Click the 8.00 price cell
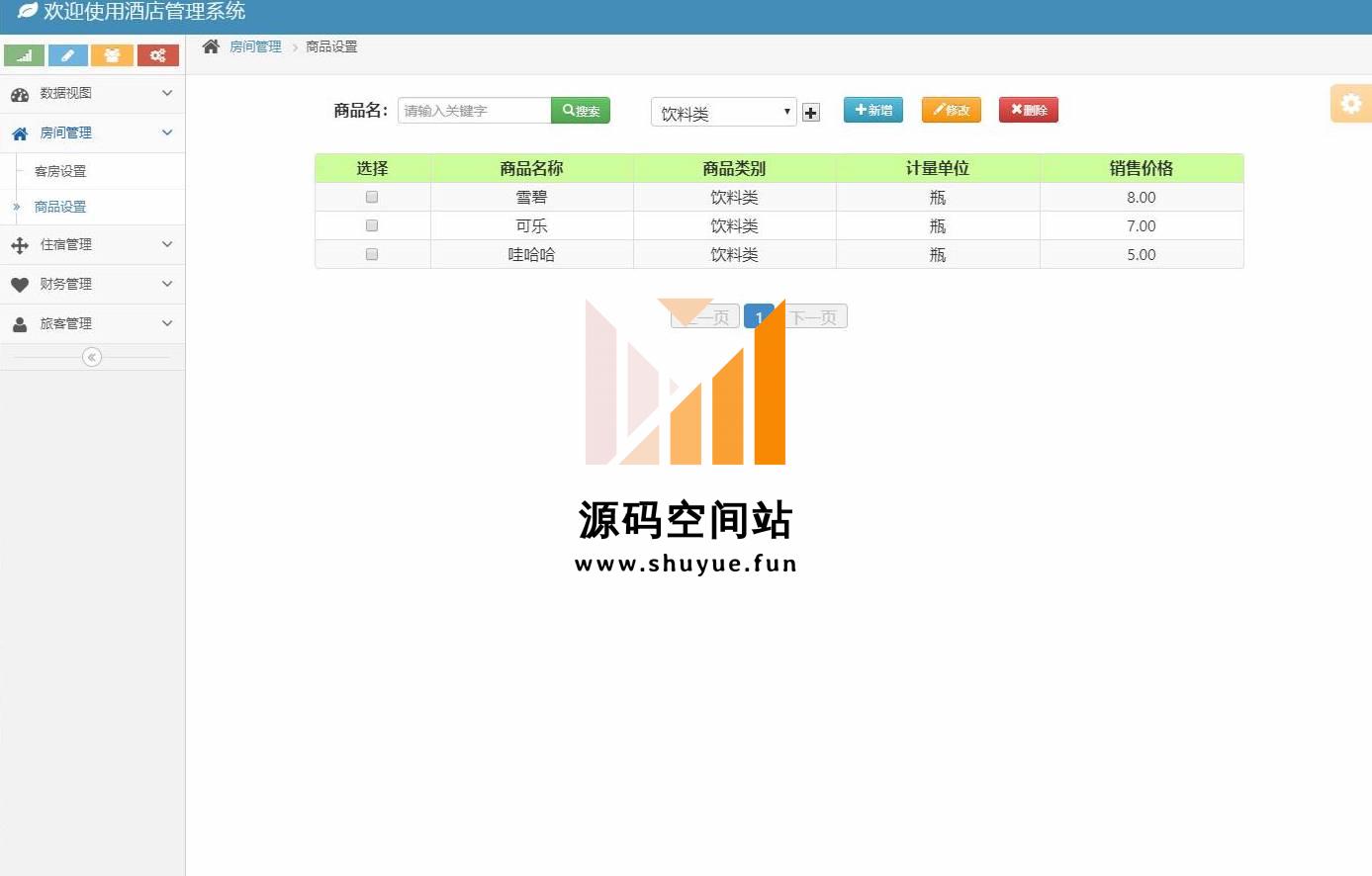This screenshot has height=876, width=1372. pos(1142,197)
